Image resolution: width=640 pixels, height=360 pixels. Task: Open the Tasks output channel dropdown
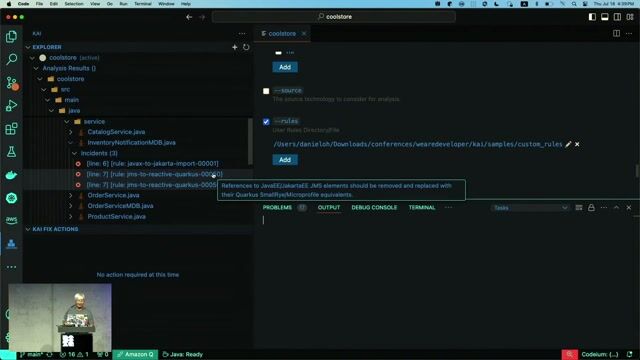(530, 208)
